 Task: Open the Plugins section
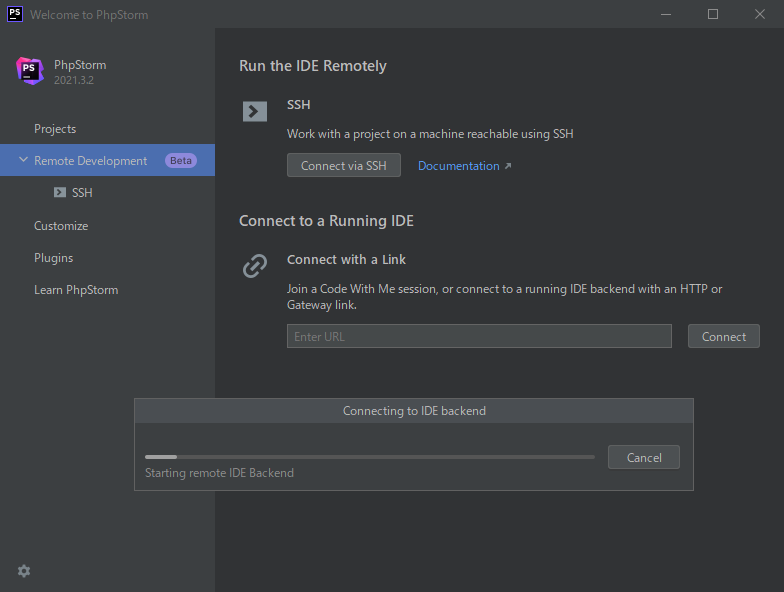[x=54, y=258]
